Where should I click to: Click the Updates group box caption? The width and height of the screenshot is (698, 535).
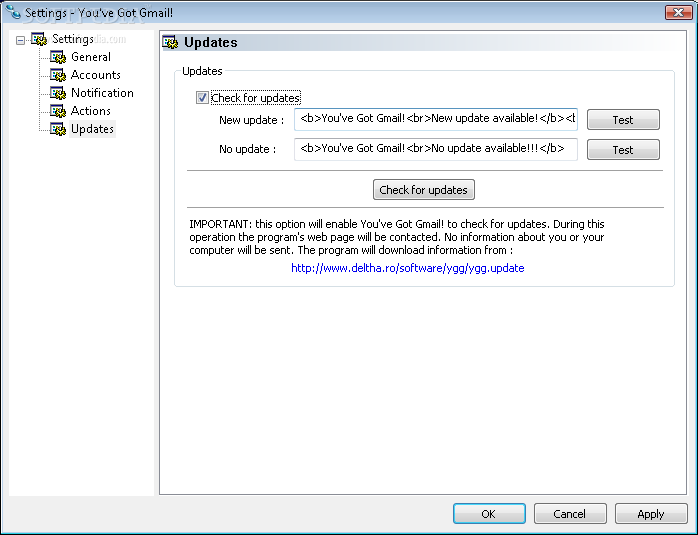point(202,71)
